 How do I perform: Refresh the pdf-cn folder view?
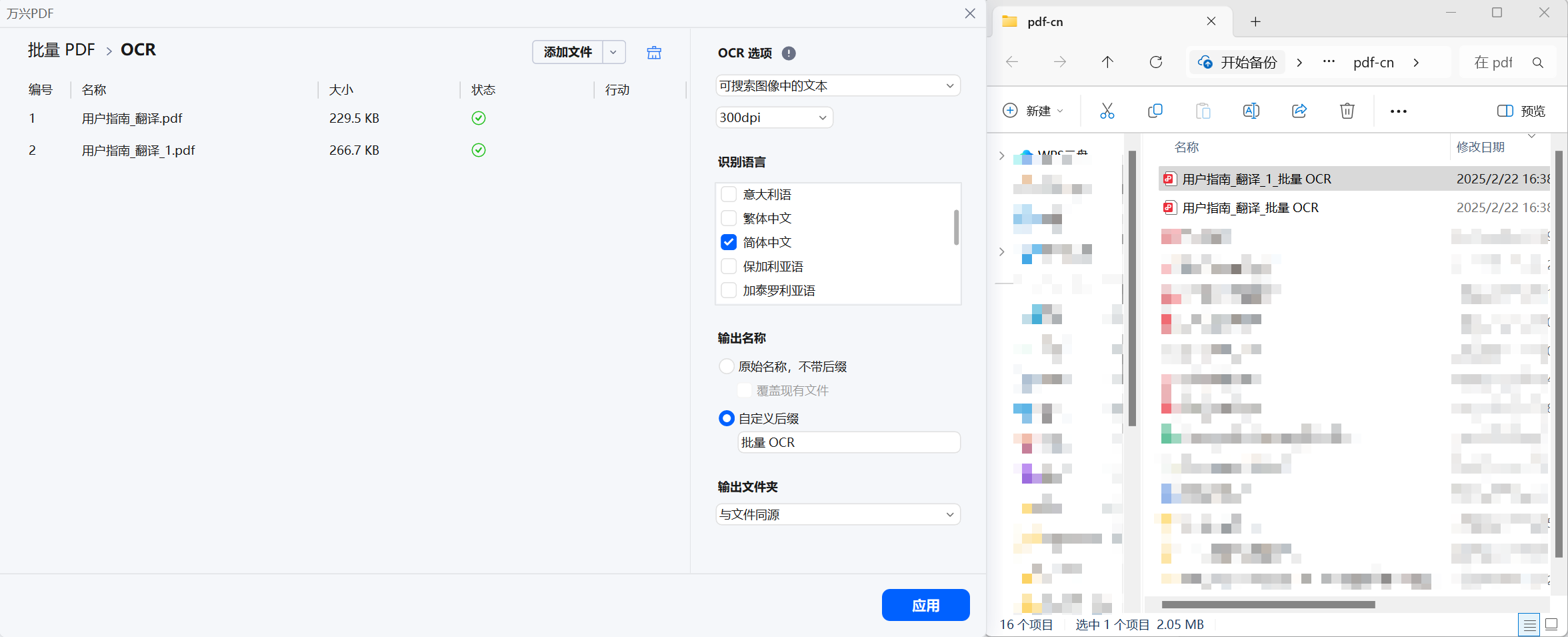coord(1156,62)
